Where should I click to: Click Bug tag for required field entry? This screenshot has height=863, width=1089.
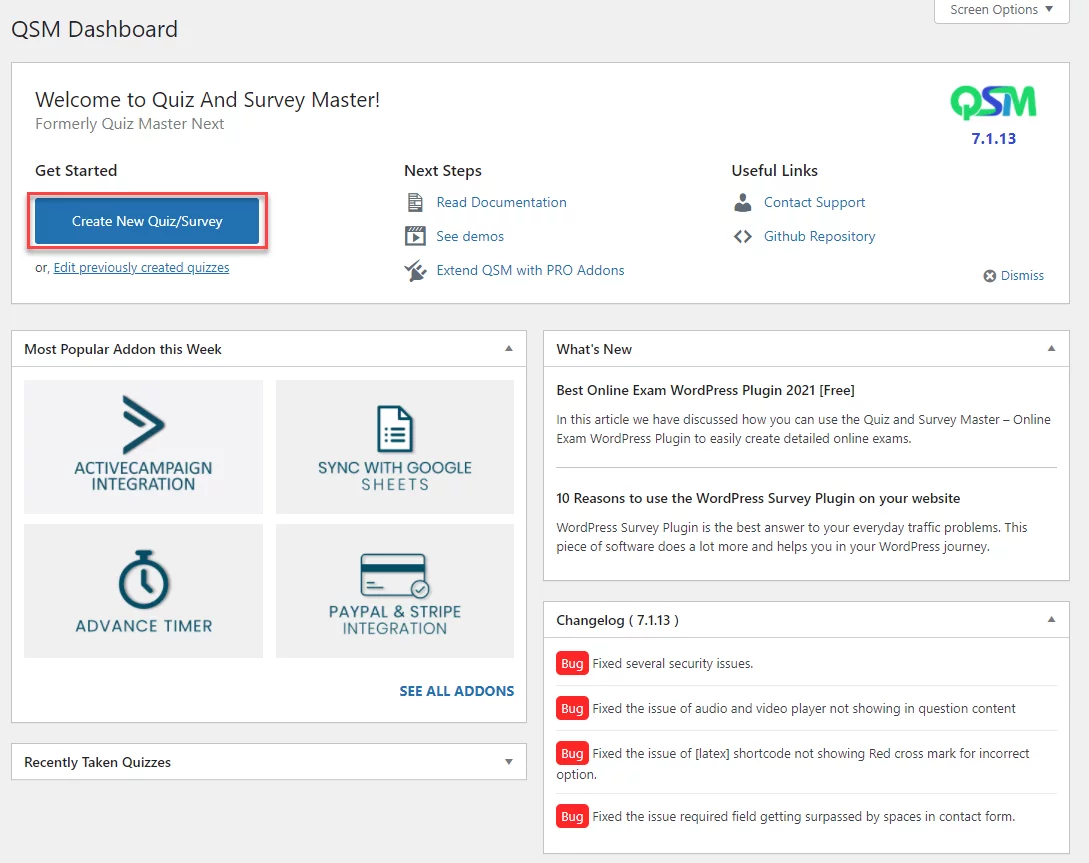[572, 817]
